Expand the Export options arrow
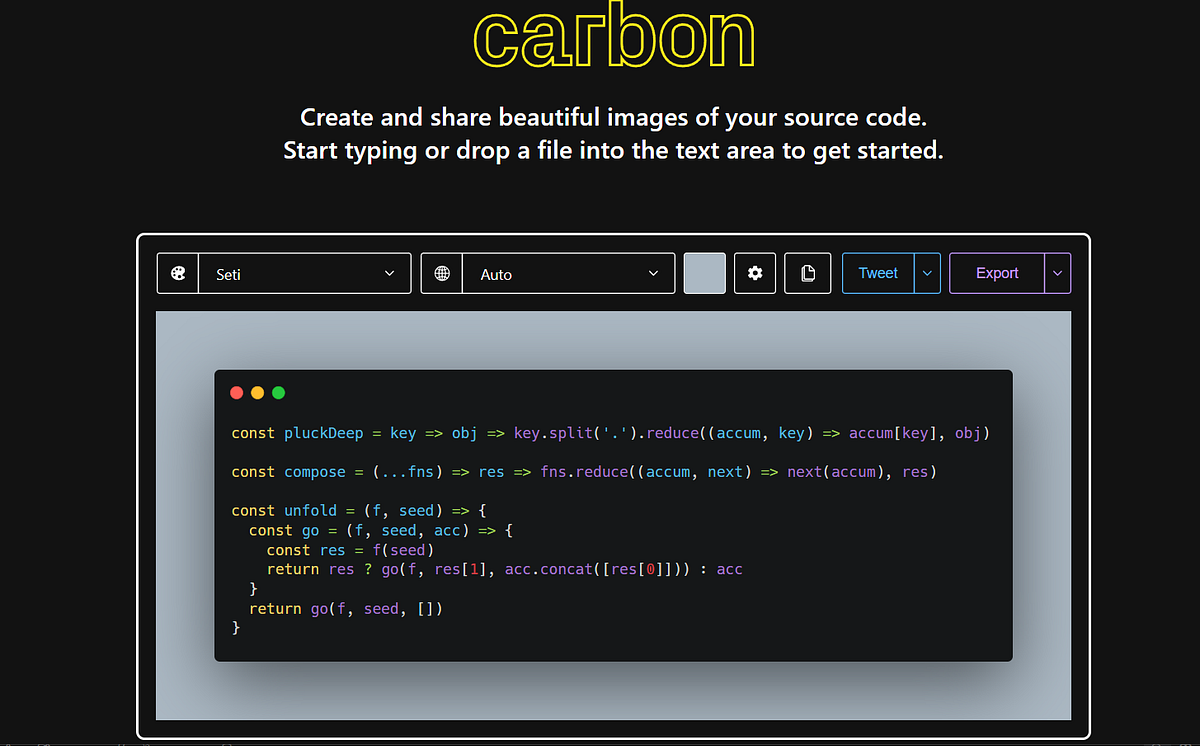Image resolution: width=1200 pixels, height=746 pixels. tap(1058, 273)
